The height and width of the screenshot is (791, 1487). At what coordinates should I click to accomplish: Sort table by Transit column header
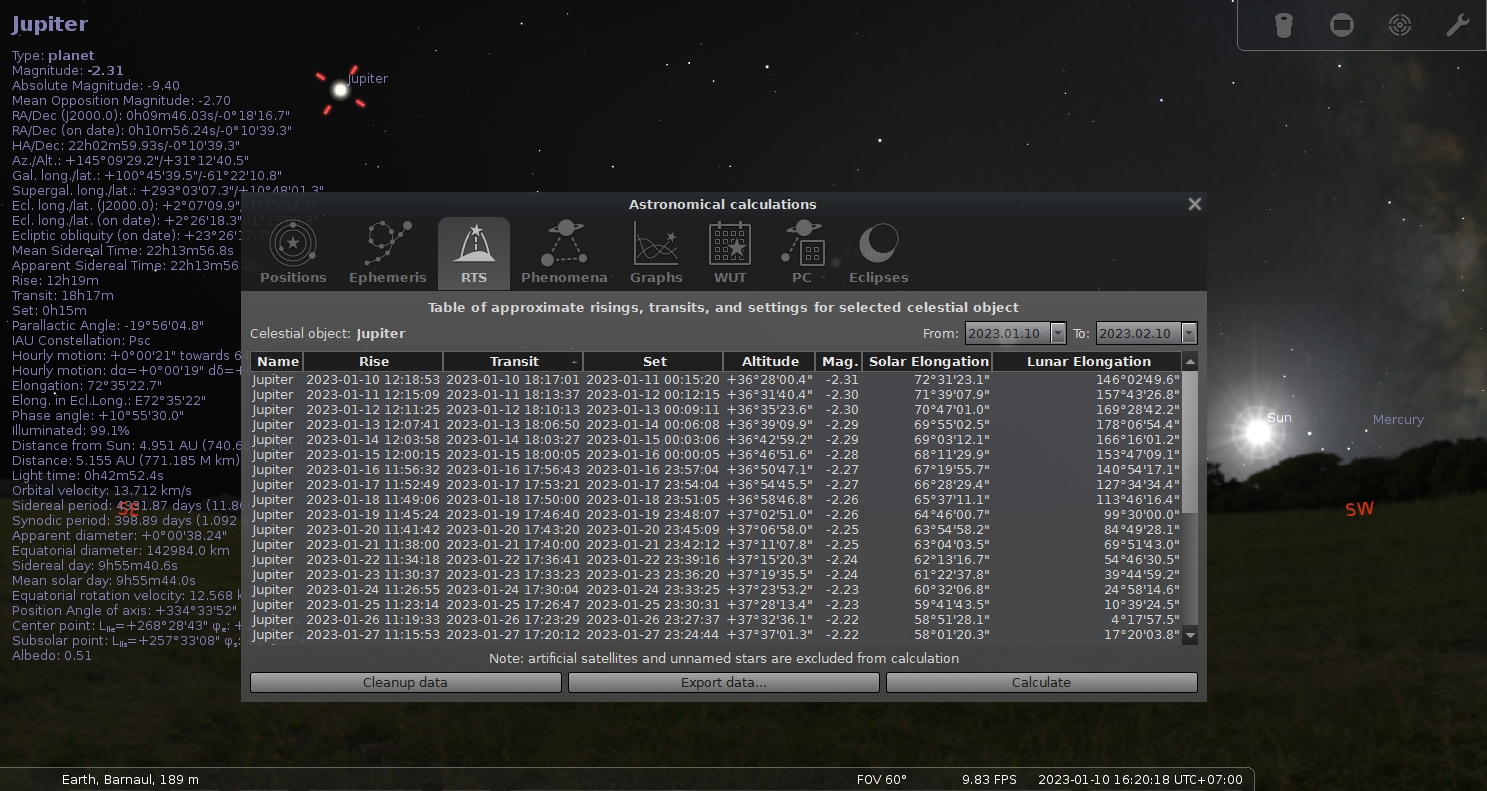point(513,361)
